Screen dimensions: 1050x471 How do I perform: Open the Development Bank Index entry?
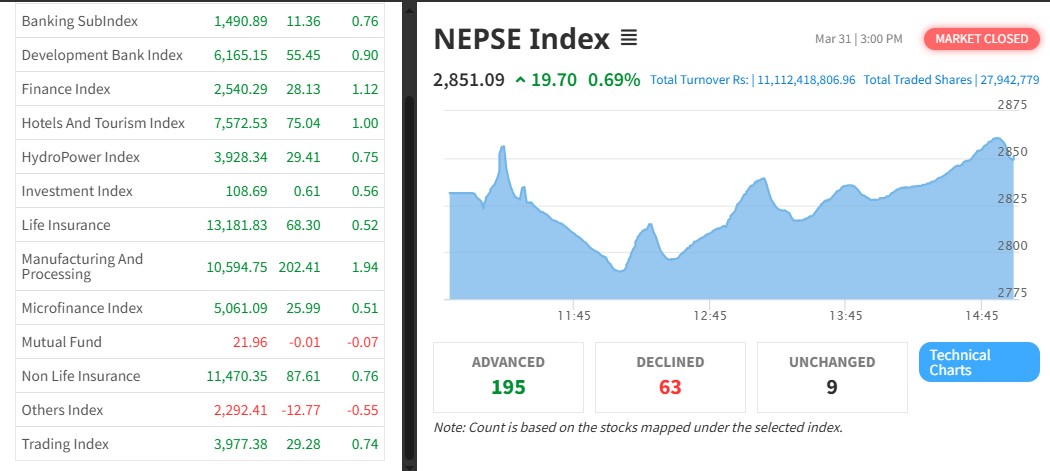coord(102,55)
